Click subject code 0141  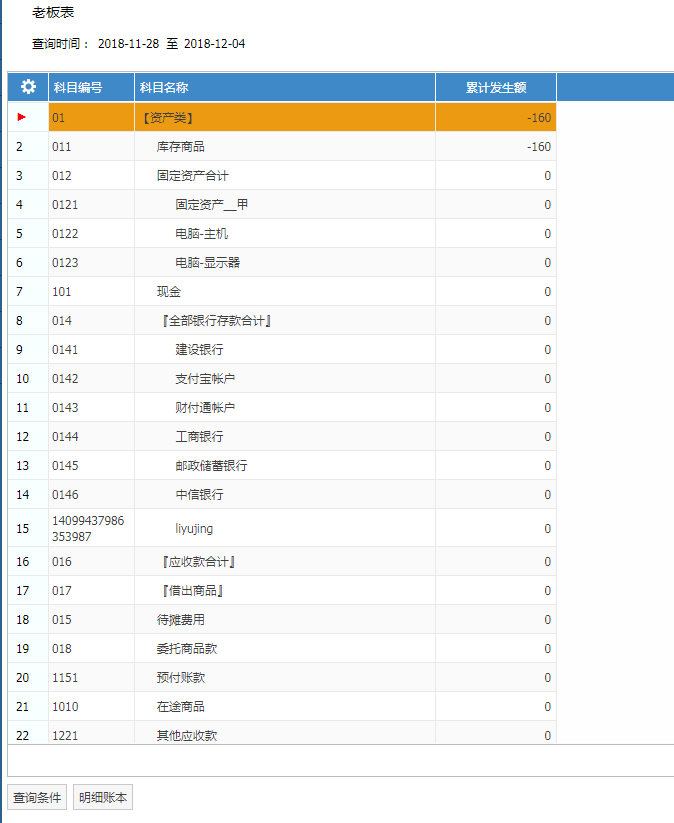point(65,350)
